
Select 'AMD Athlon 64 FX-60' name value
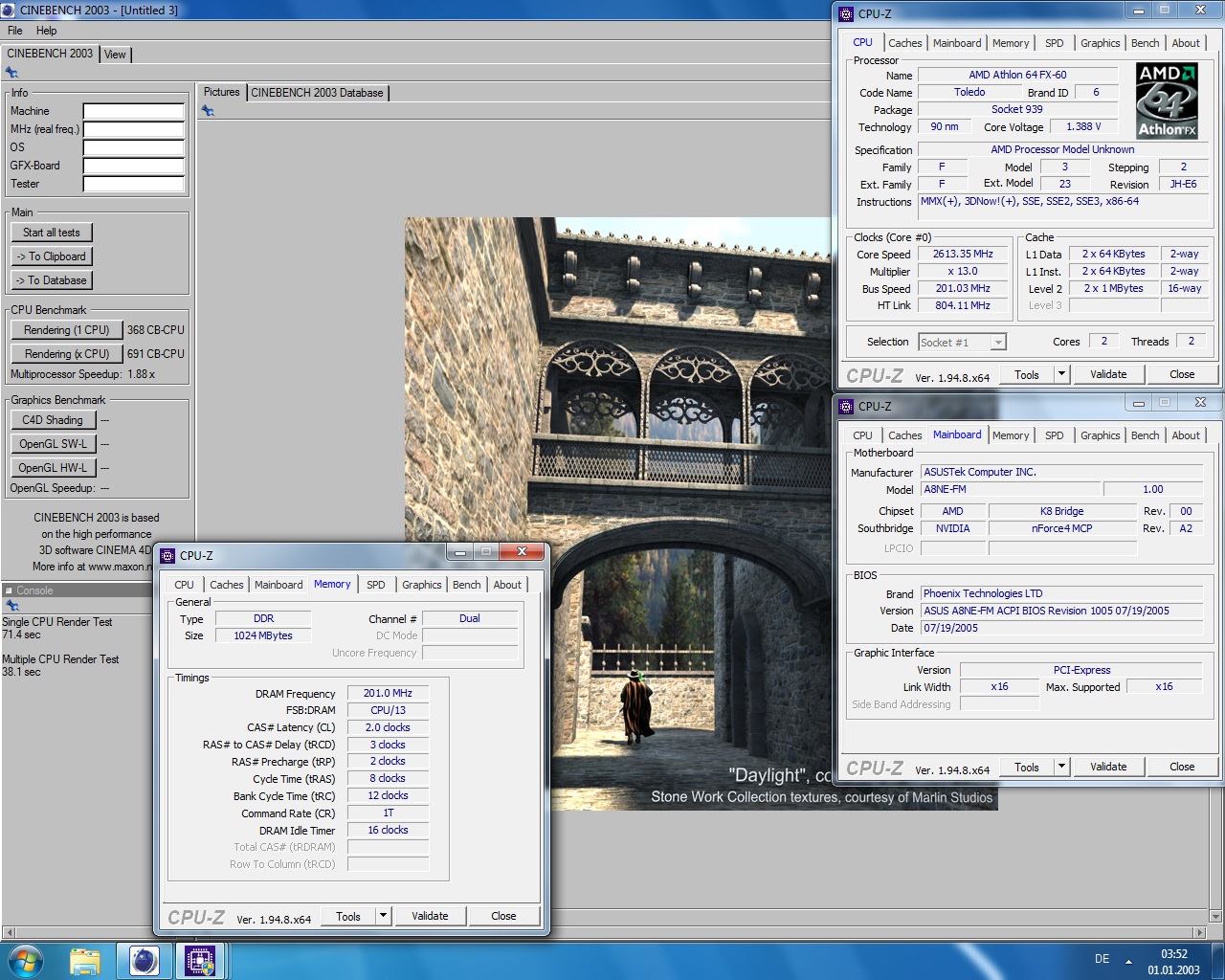point(1017,75)
